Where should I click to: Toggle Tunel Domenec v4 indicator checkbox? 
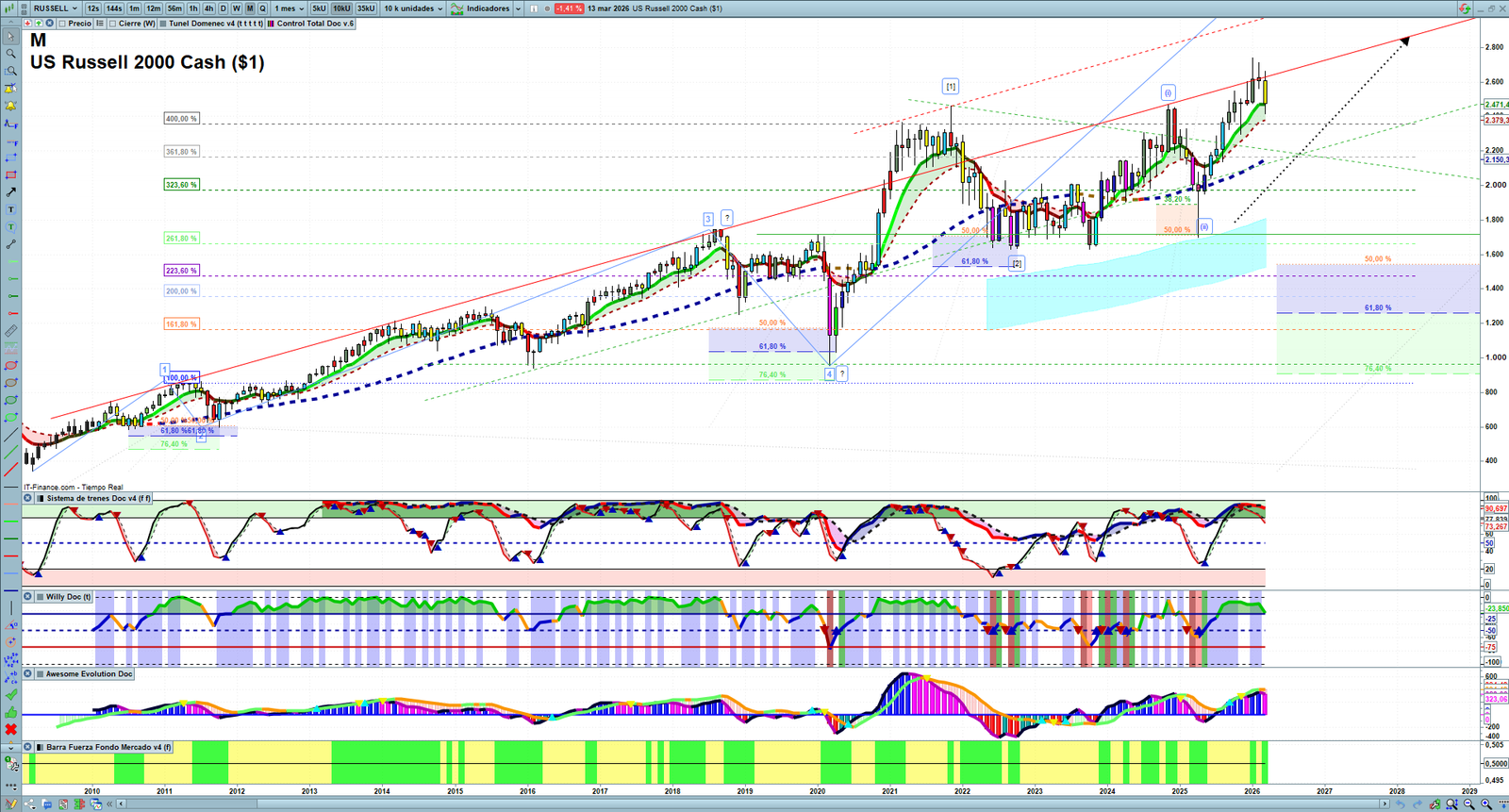pyautogui.click(x=163, y=24)
